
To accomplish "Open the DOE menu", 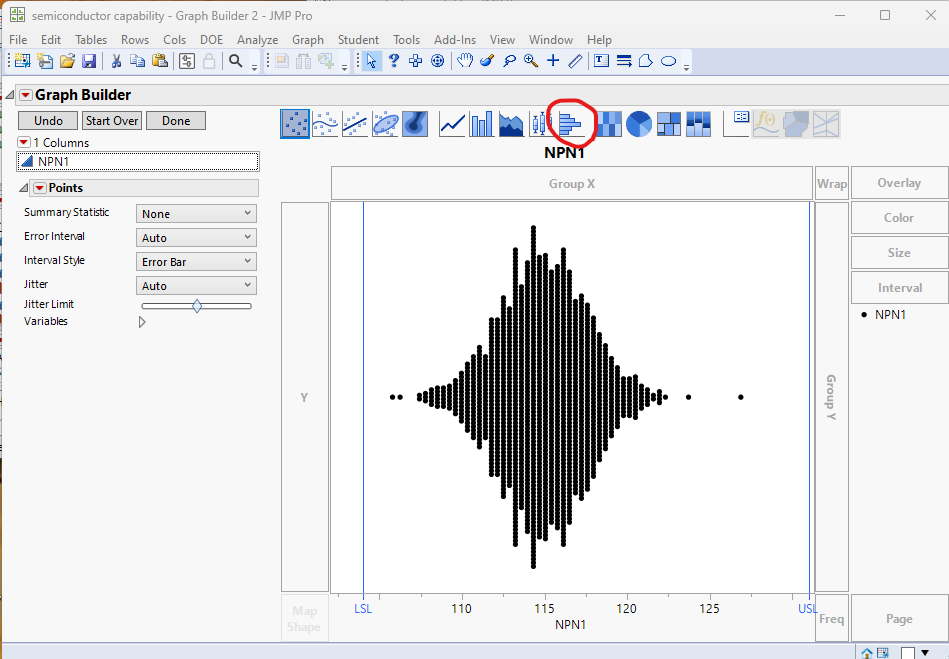I will (x=211, y=40).
